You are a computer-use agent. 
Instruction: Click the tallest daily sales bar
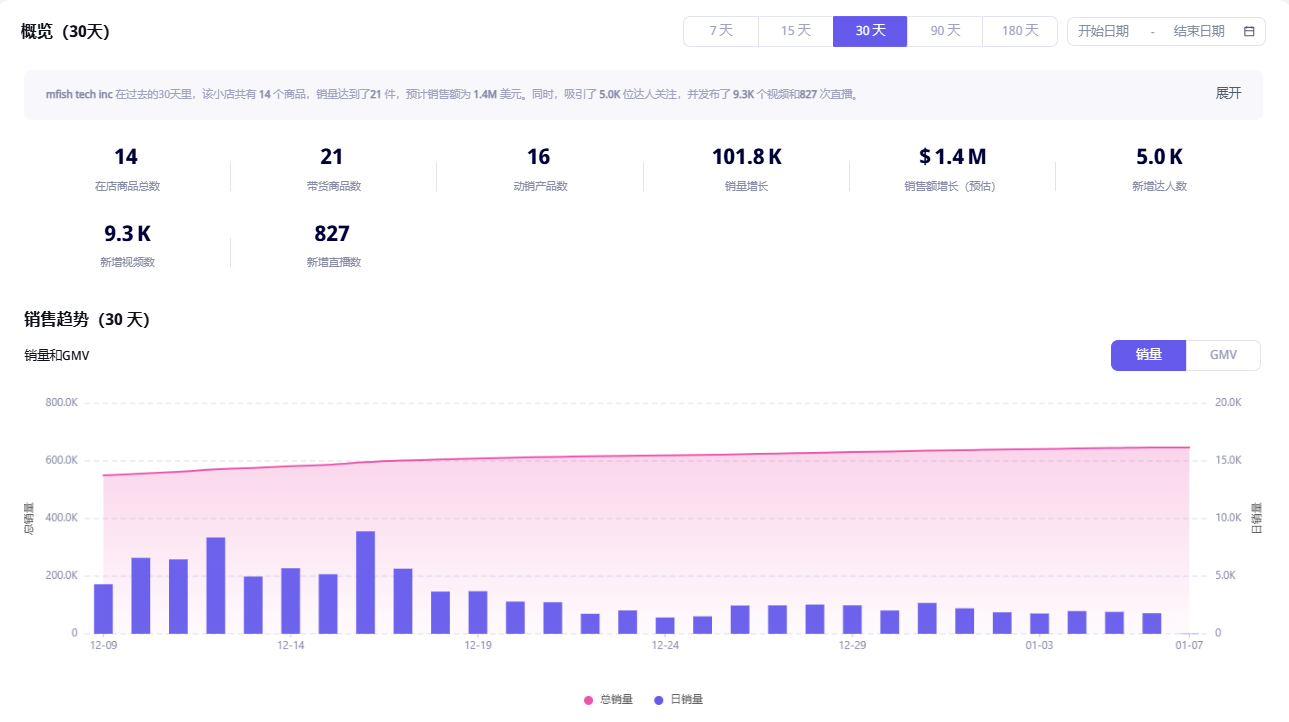[366, 582]
